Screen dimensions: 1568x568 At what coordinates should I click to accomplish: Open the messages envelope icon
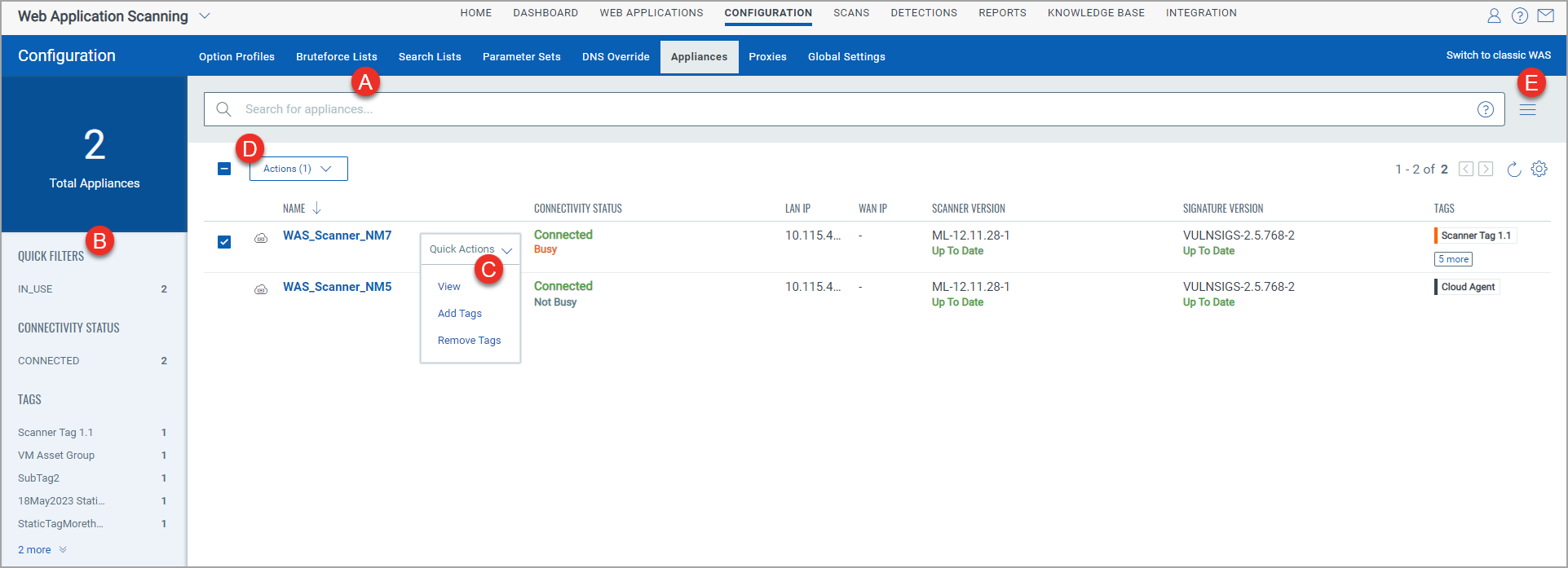1545,15
